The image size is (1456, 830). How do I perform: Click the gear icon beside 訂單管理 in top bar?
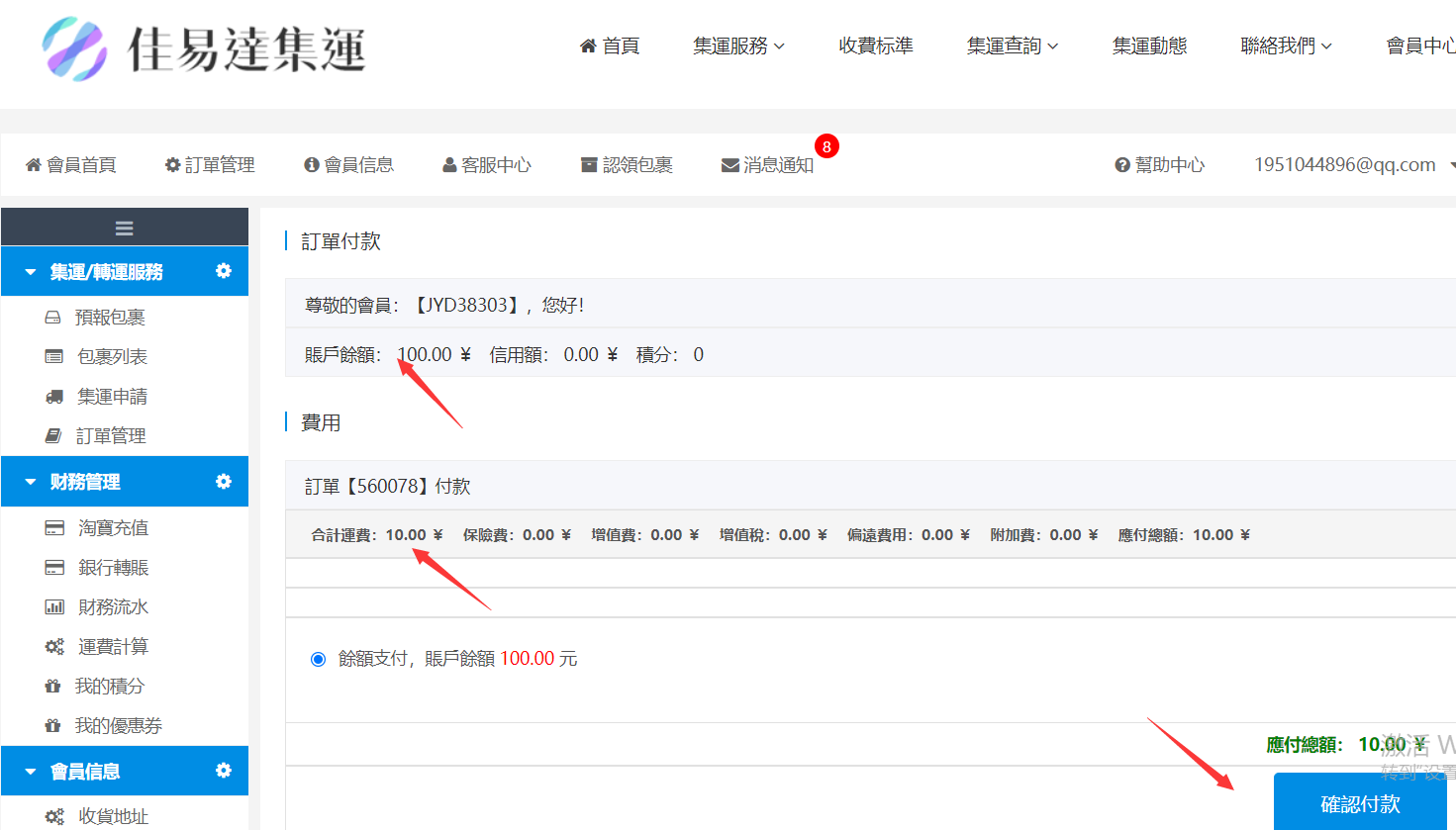(172, 164)
